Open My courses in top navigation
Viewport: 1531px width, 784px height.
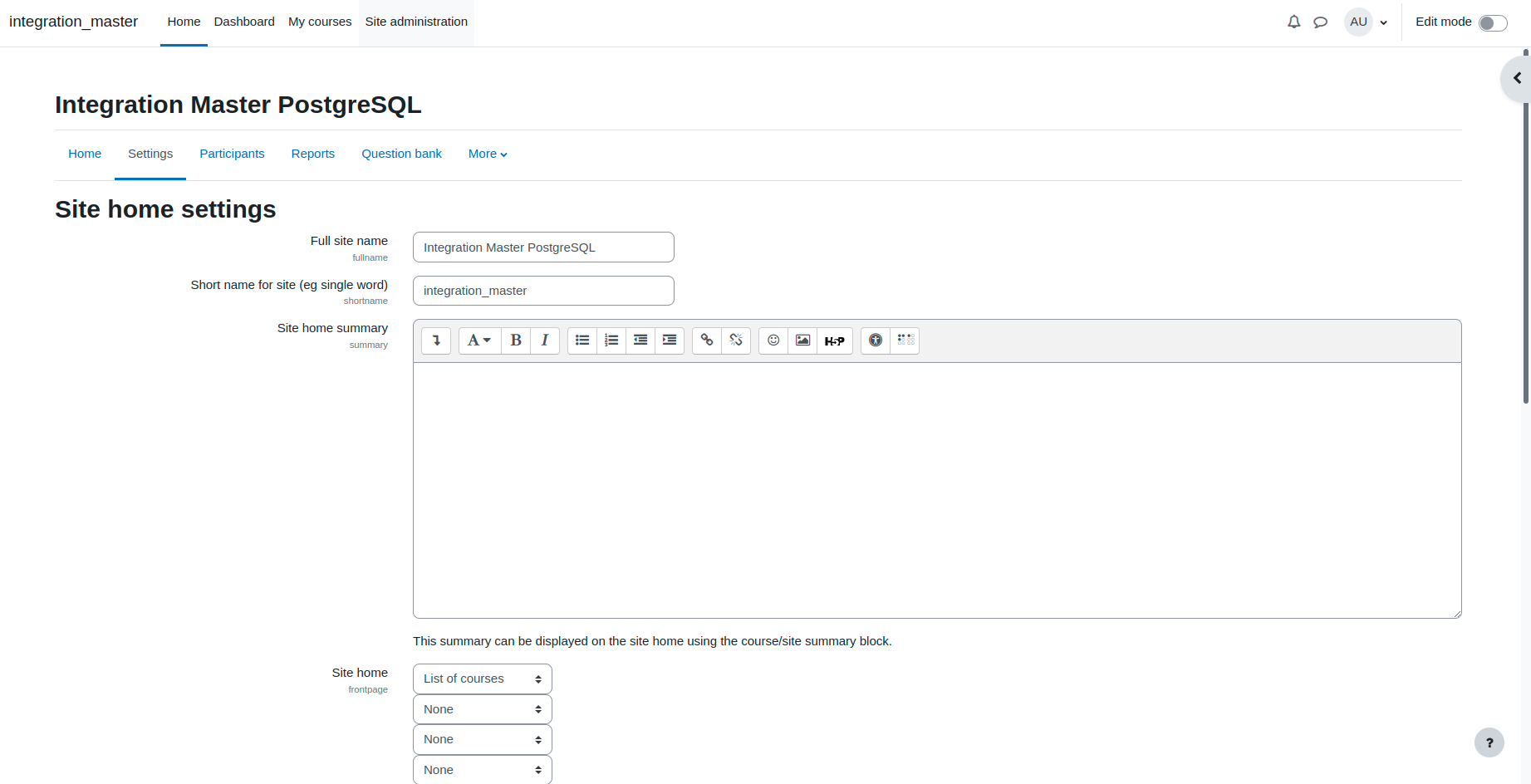320,22
